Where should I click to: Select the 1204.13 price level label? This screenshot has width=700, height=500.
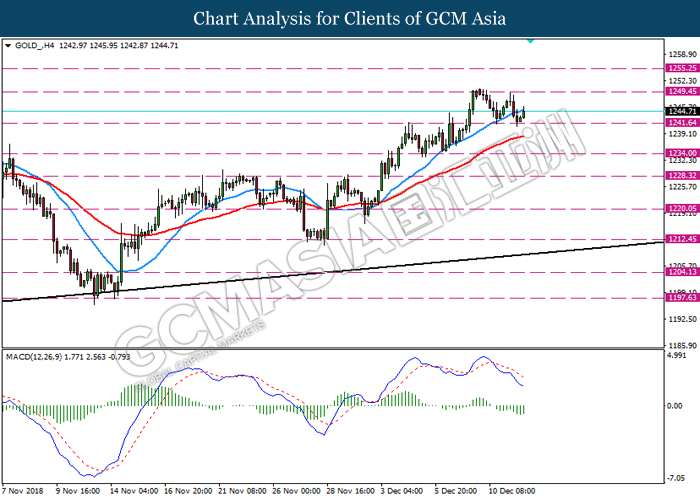683,272
